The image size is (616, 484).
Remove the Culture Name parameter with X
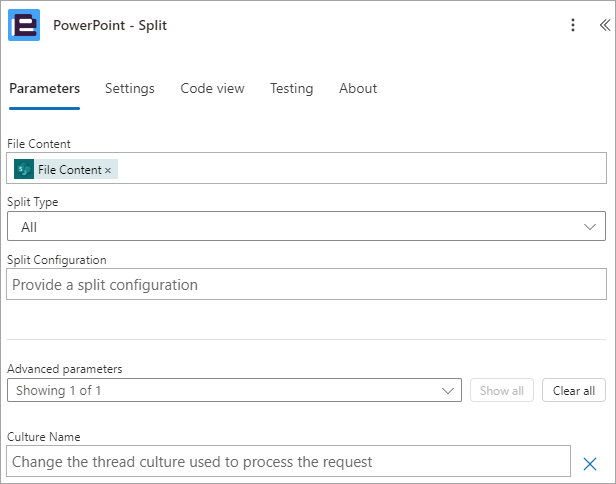590,464
